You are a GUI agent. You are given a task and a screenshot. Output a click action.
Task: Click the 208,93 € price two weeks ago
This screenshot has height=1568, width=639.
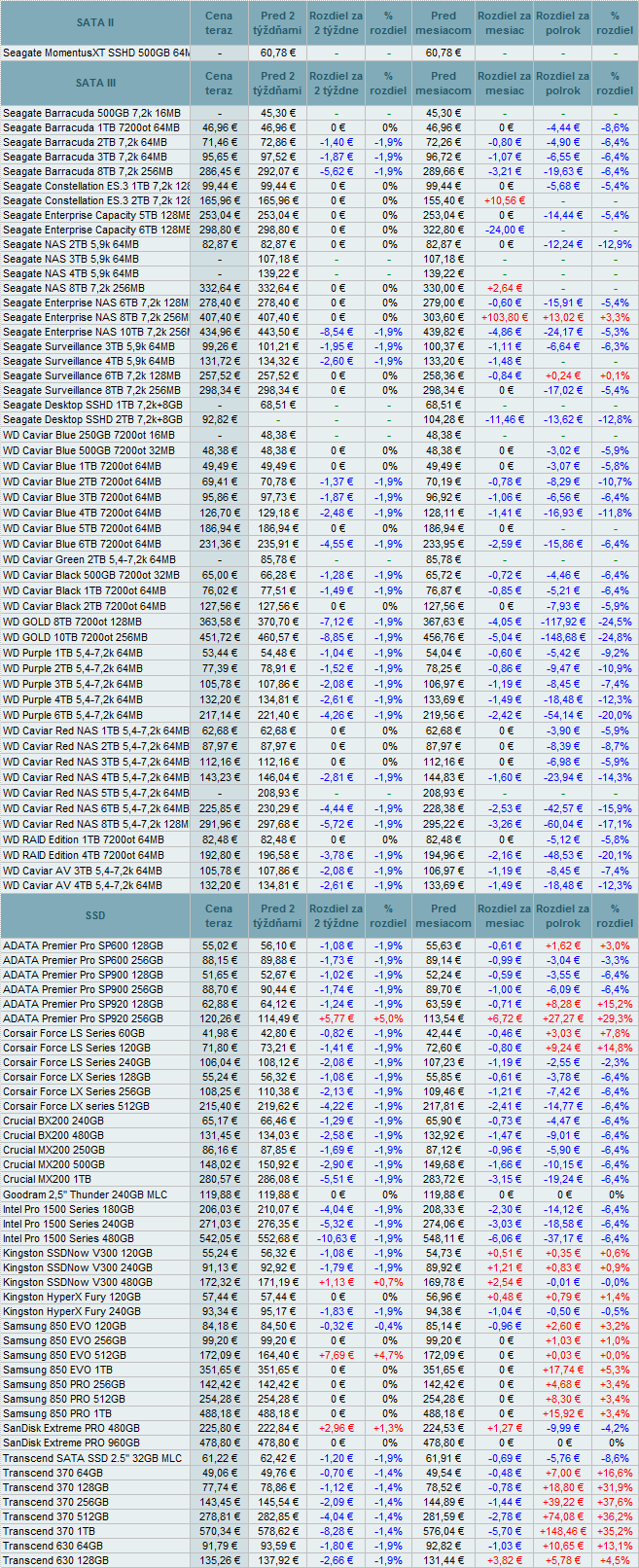(277, 793)
